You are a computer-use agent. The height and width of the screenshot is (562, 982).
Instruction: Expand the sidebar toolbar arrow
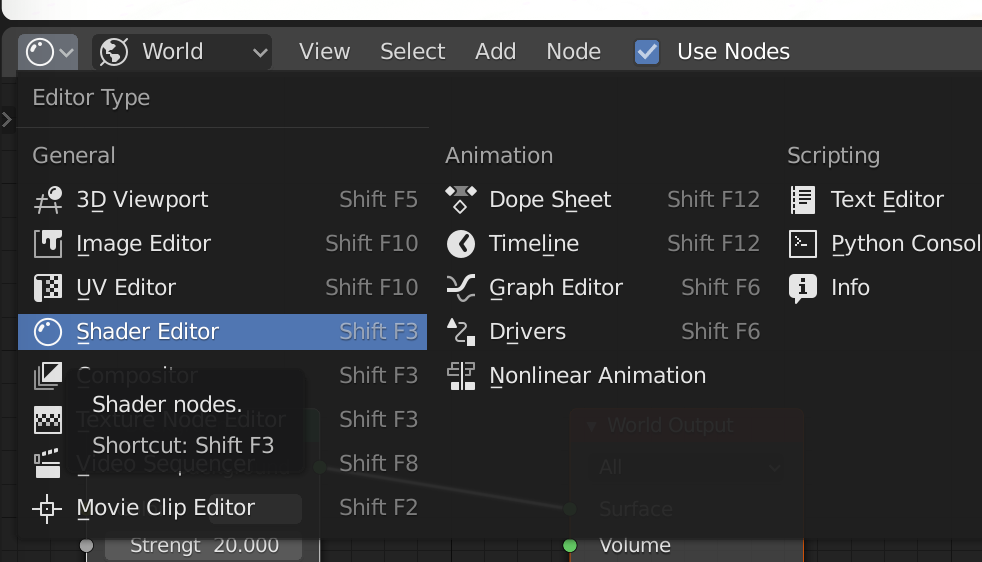[7, 119]
